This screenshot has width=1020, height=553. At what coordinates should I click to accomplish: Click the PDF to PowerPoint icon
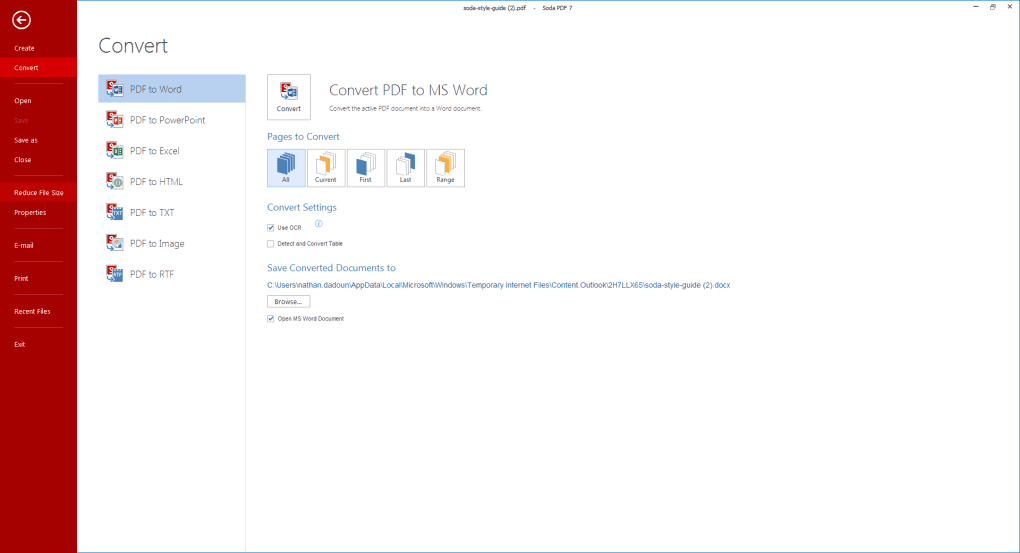(115, 120)
